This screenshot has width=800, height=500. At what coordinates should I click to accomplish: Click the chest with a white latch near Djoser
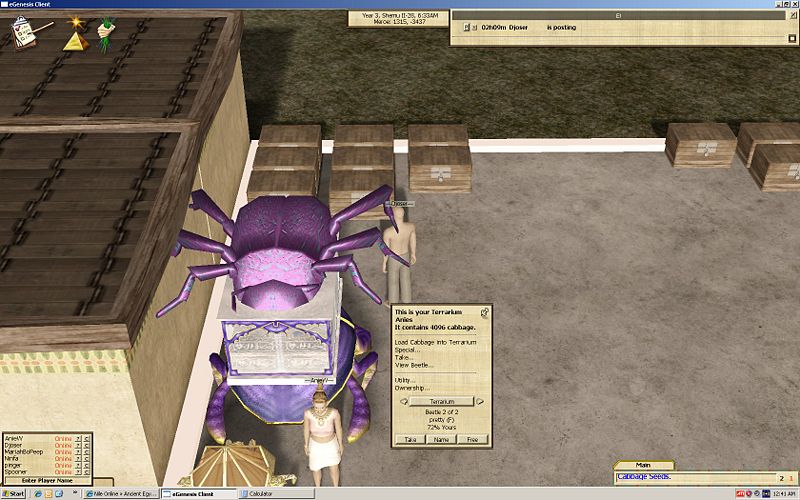point(439,169)
